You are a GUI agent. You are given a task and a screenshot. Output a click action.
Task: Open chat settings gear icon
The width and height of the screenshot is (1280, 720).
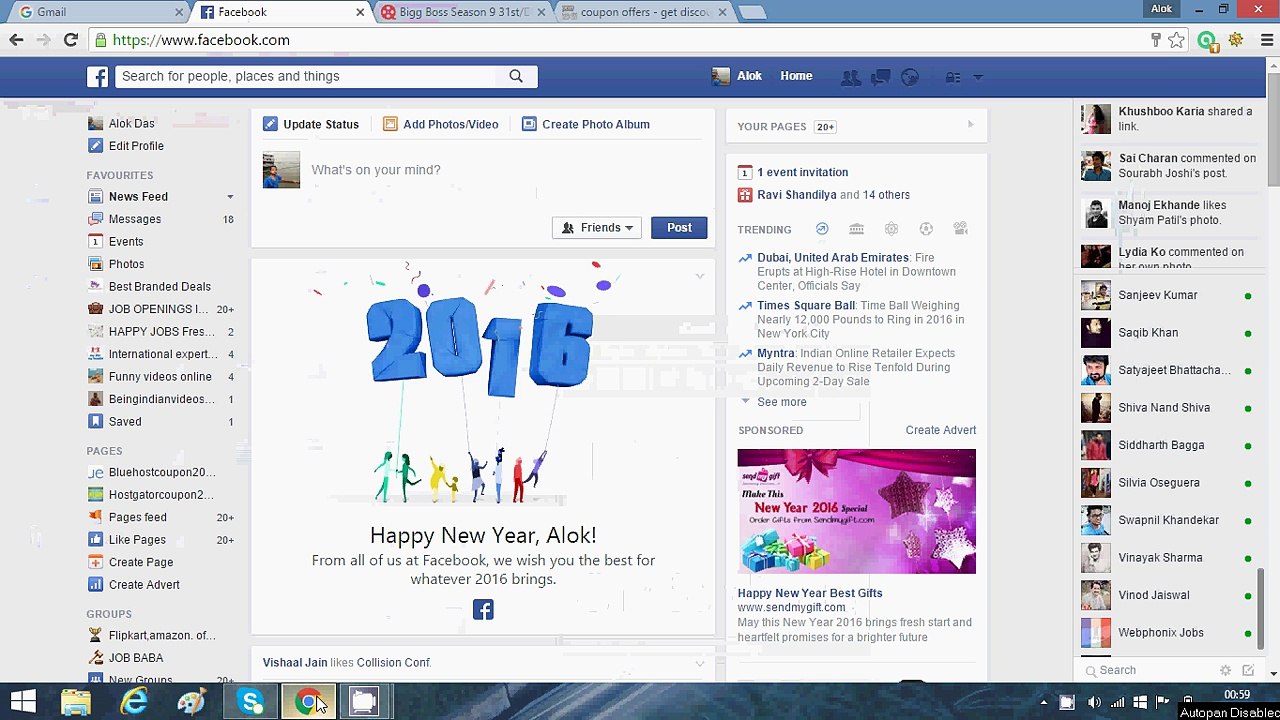[x=1225, y=670]
